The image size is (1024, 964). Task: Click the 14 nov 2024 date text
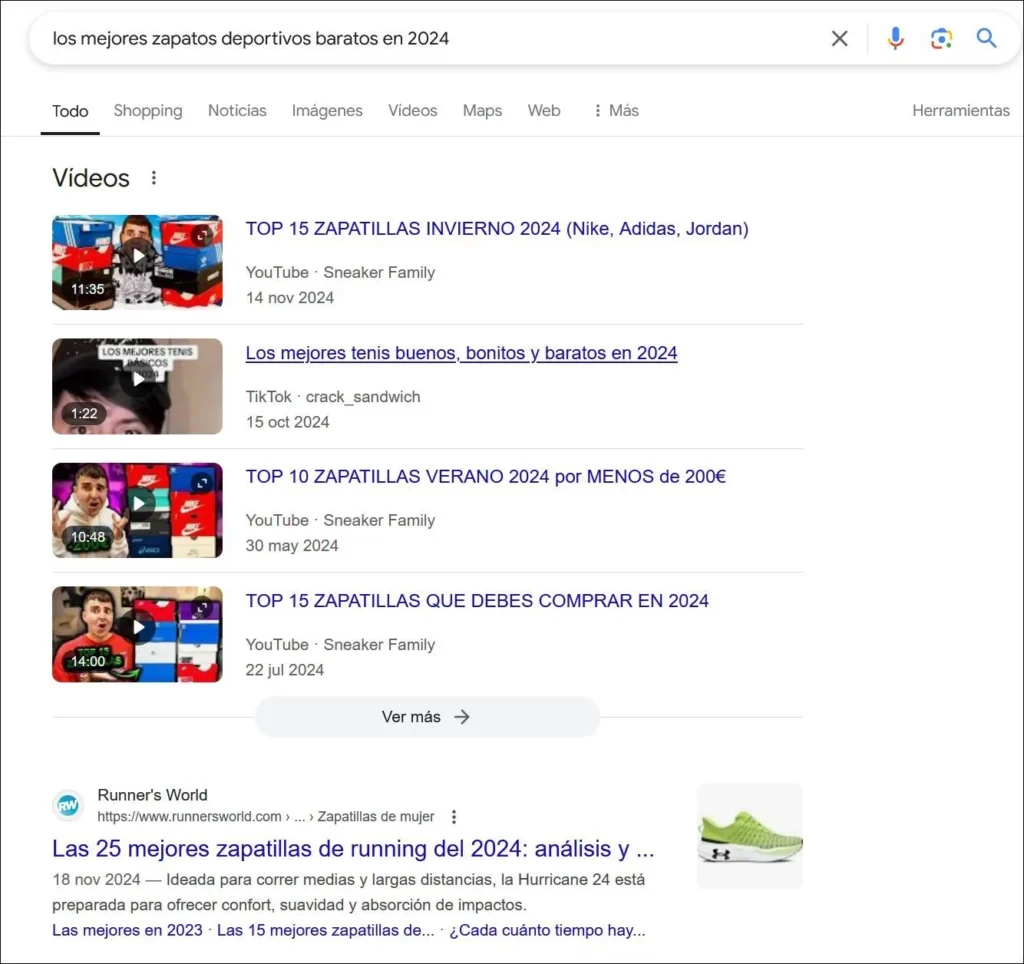[x=289, y=297]
